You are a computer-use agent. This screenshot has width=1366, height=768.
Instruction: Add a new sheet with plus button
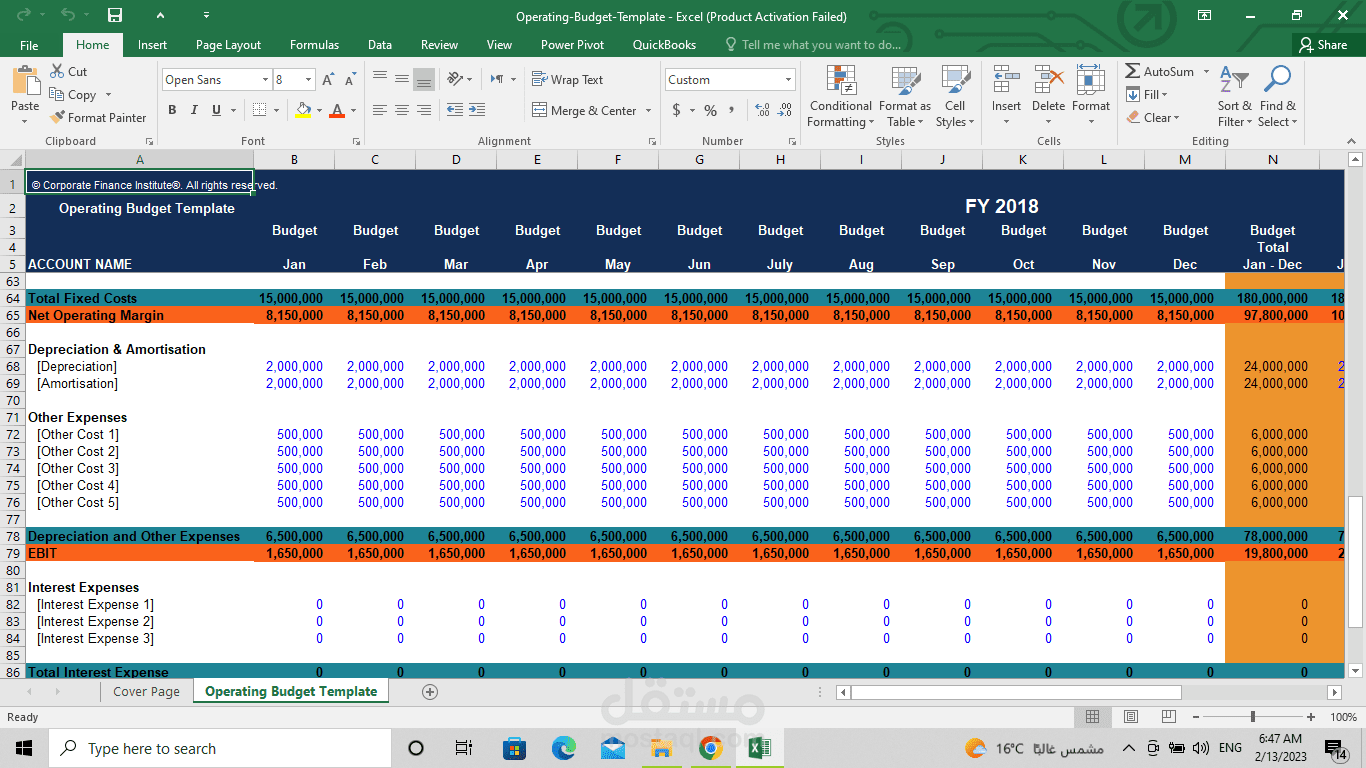[430, 692]
